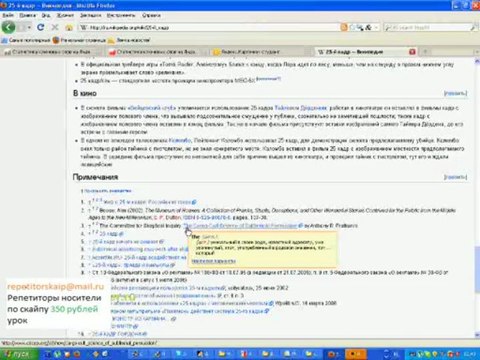Click the vertical scrollbar thumb
Image resolution: width=480 pixels, height=360 pixels.
(477, 270)
